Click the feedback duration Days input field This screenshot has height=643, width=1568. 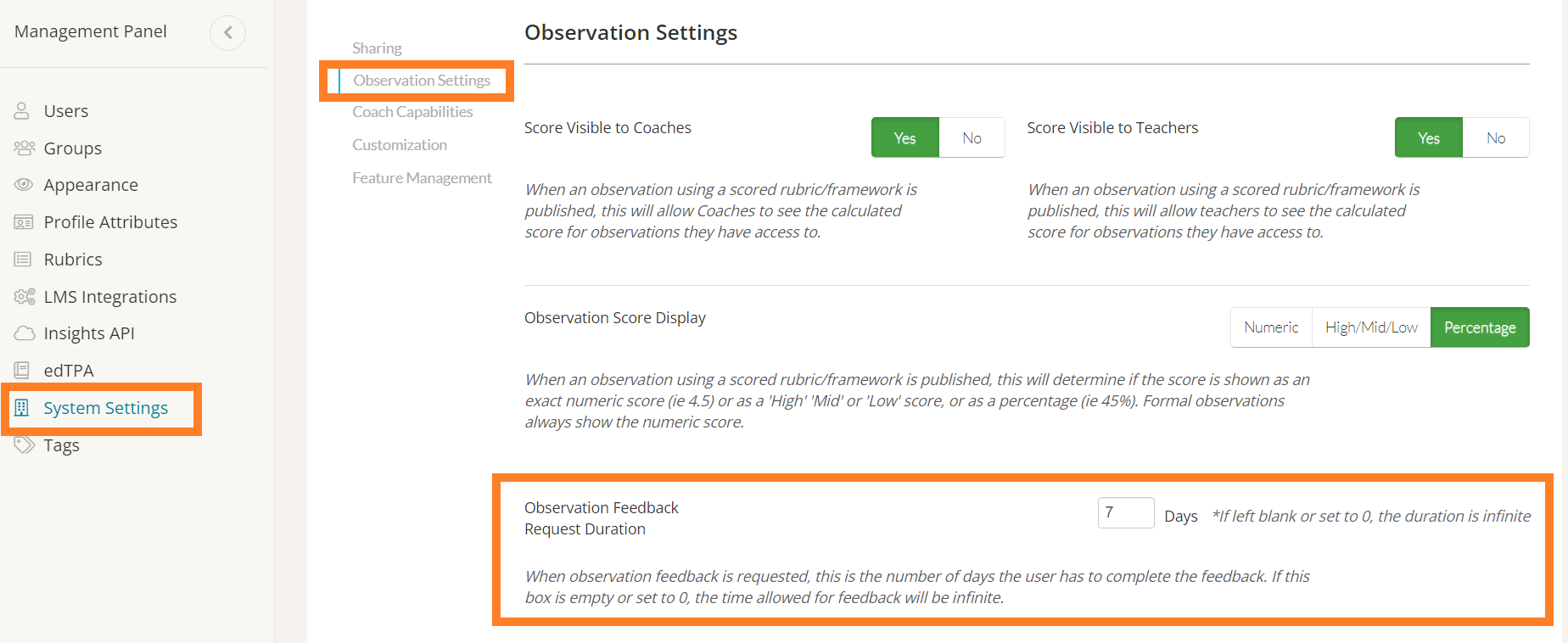pyautogui.click(x=1125, y=513)
